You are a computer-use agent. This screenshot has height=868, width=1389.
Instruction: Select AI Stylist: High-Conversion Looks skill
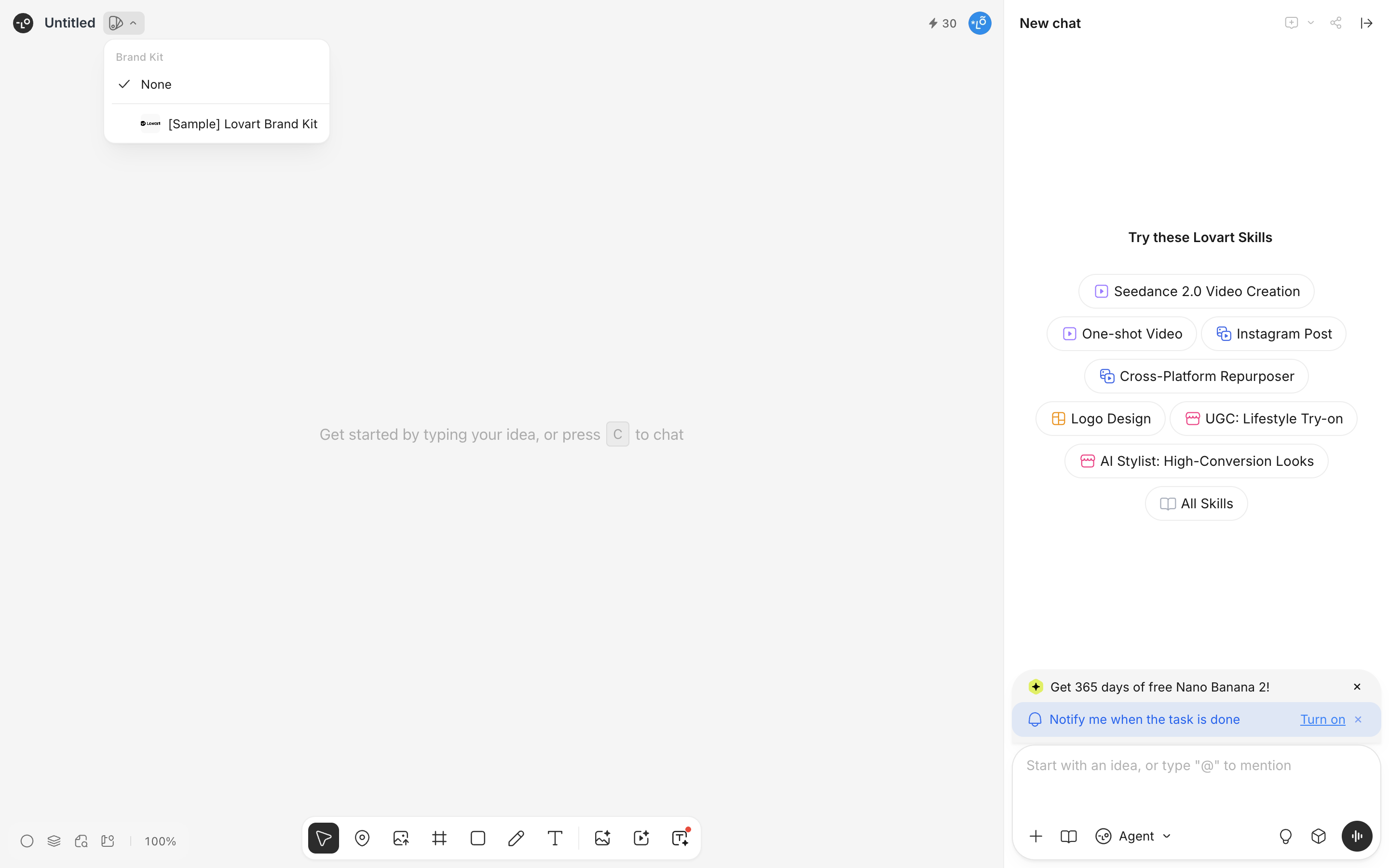click(x=1197, y=461)
